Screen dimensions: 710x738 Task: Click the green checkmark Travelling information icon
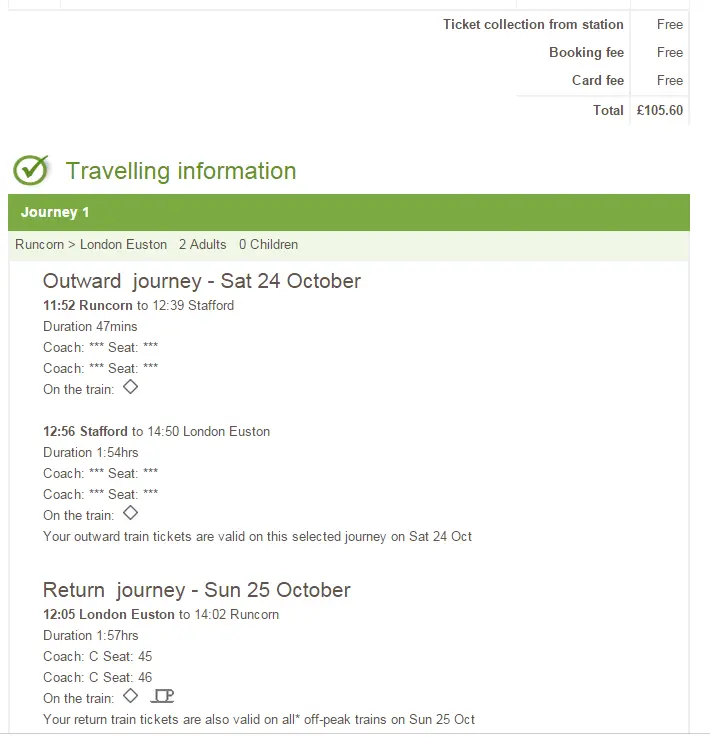[31, 170]
